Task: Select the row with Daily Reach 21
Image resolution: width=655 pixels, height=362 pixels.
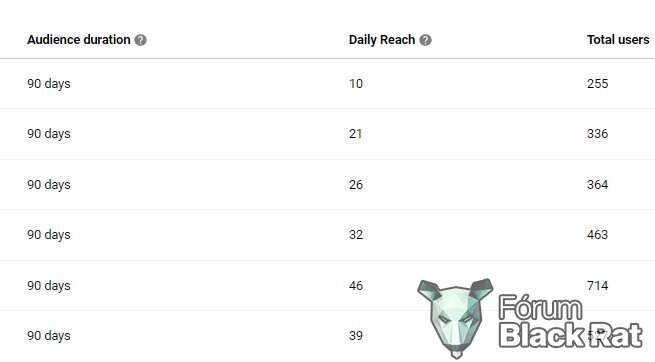Action: pyautogui.click(x=328, y=134)
